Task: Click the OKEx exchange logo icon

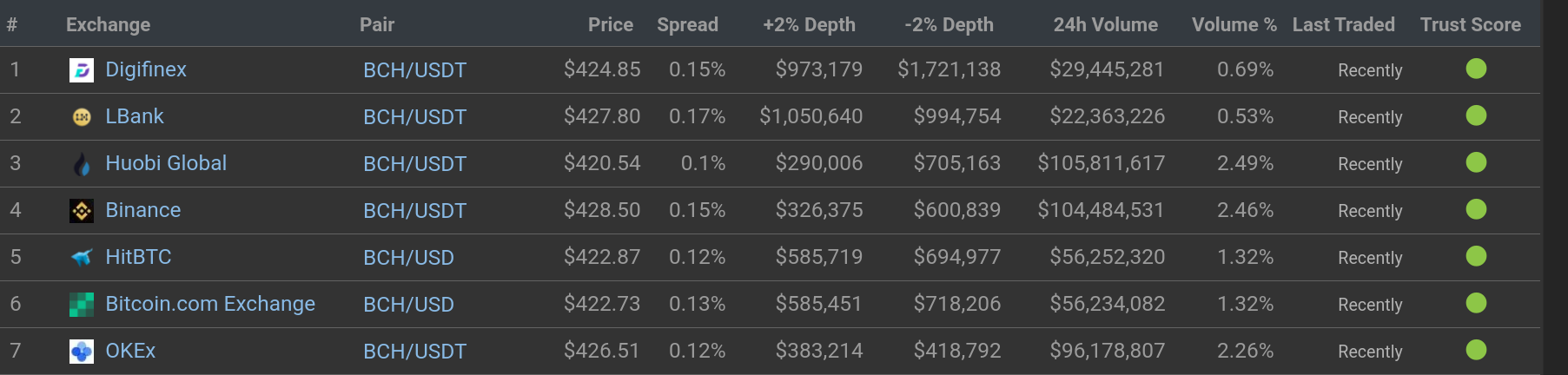Action: coord(82,352)
